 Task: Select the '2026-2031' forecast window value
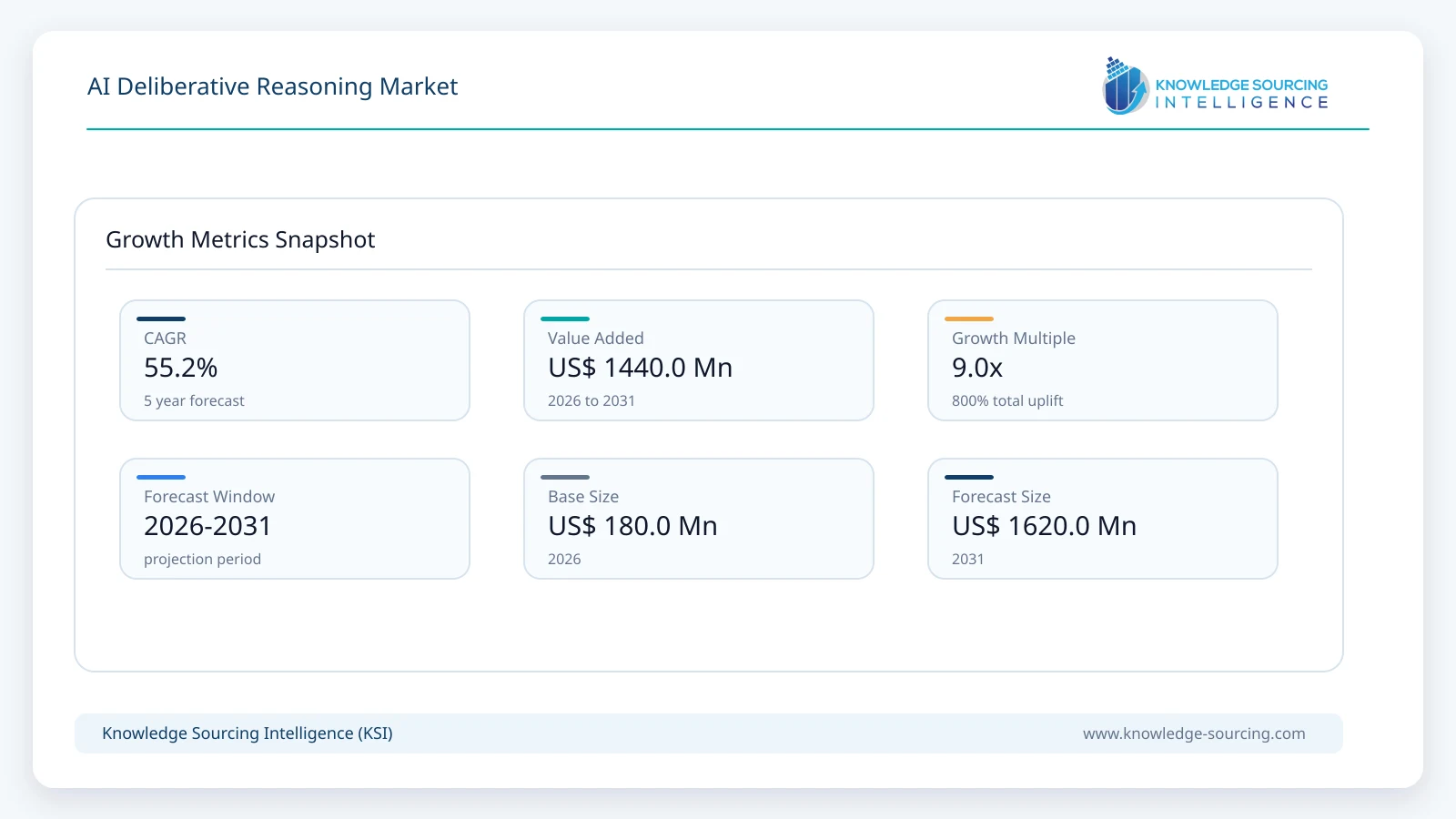(x=207, y=526)
